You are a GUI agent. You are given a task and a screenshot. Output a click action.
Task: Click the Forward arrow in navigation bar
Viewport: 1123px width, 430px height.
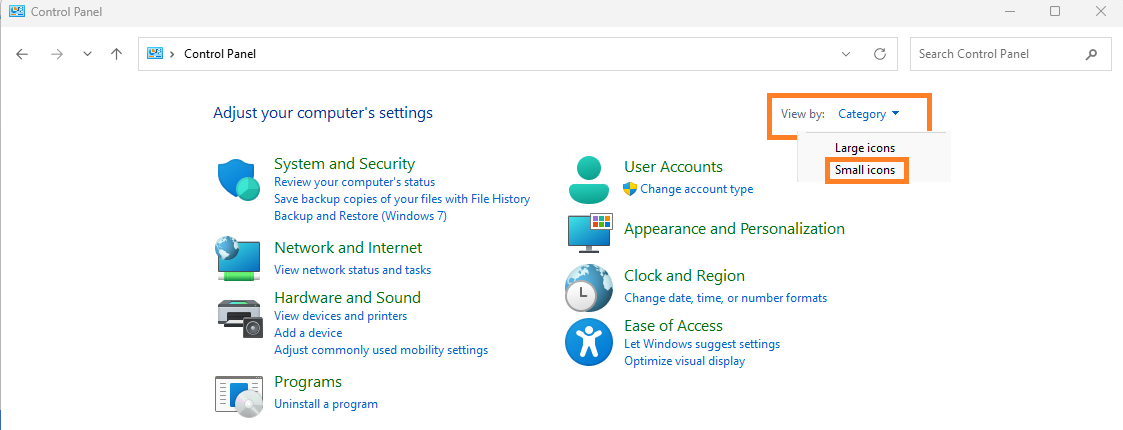click(57, 54)
